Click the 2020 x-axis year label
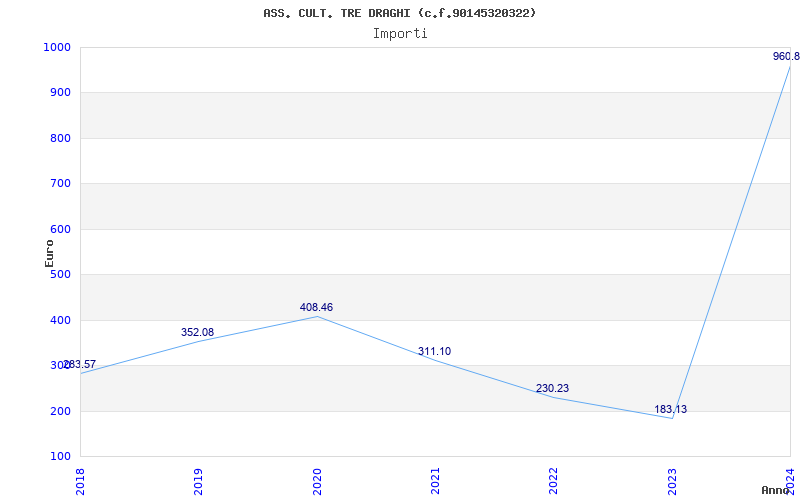Image resolution: width=800 pixels, height=500 pixels. tap(317, 482)
